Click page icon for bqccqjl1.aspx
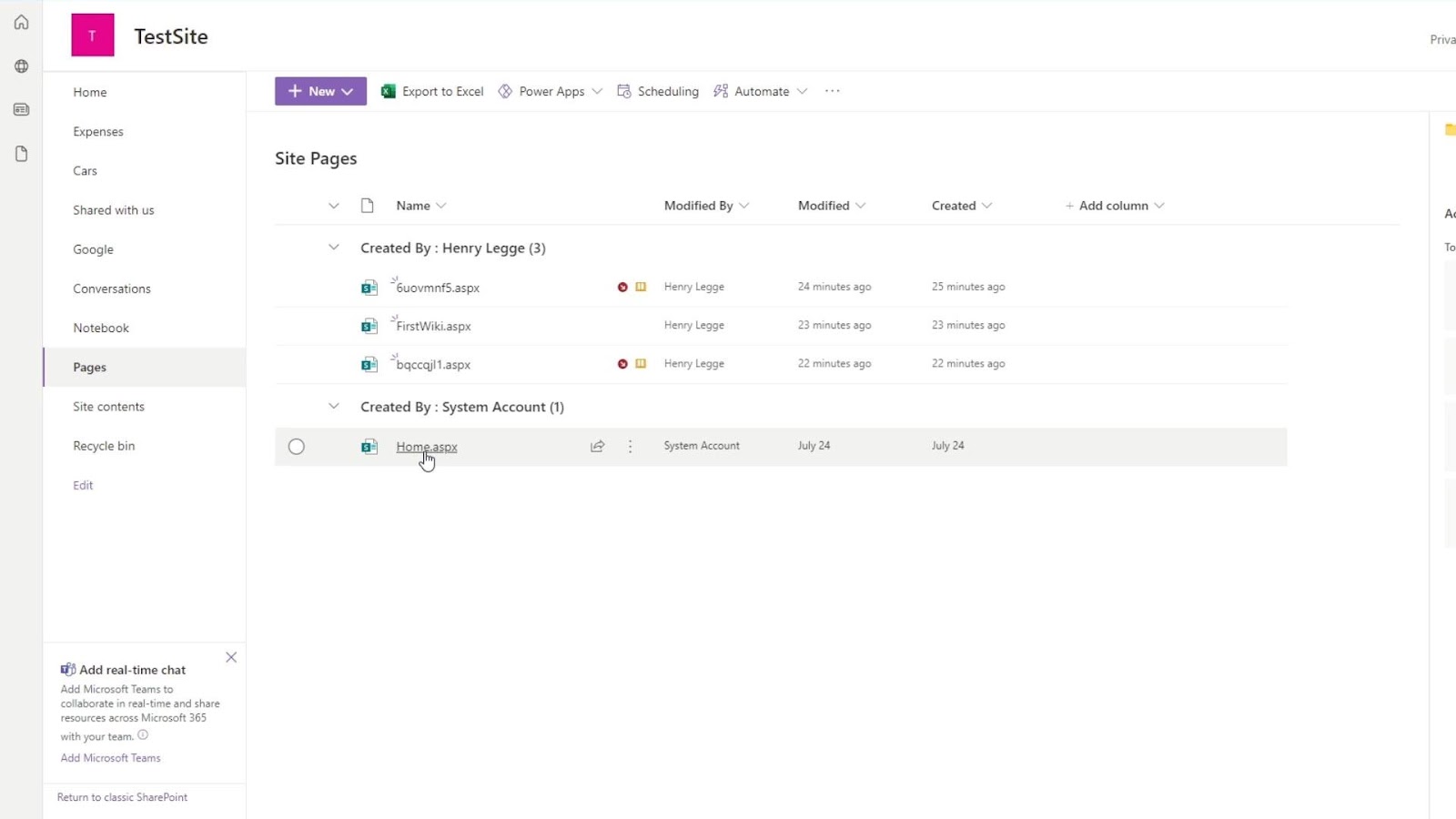 pos(369,364)
